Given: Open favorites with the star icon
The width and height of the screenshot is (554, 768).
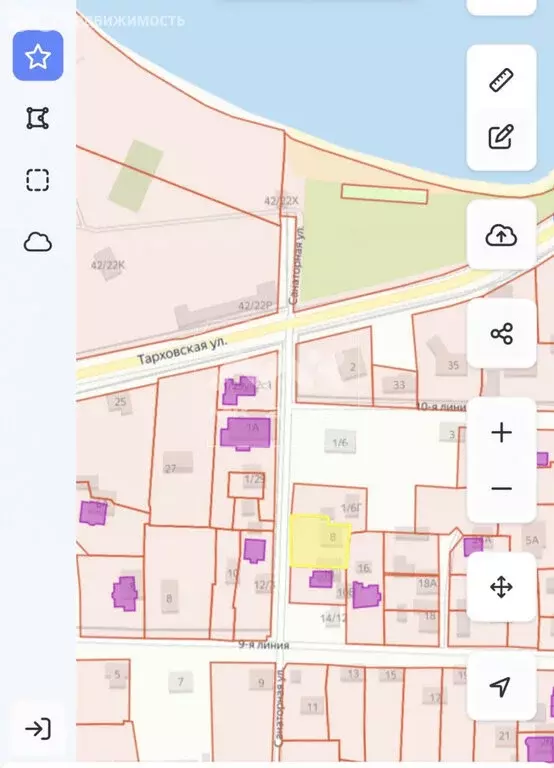Looking at the screenshot, I should (x=38, y=56).
